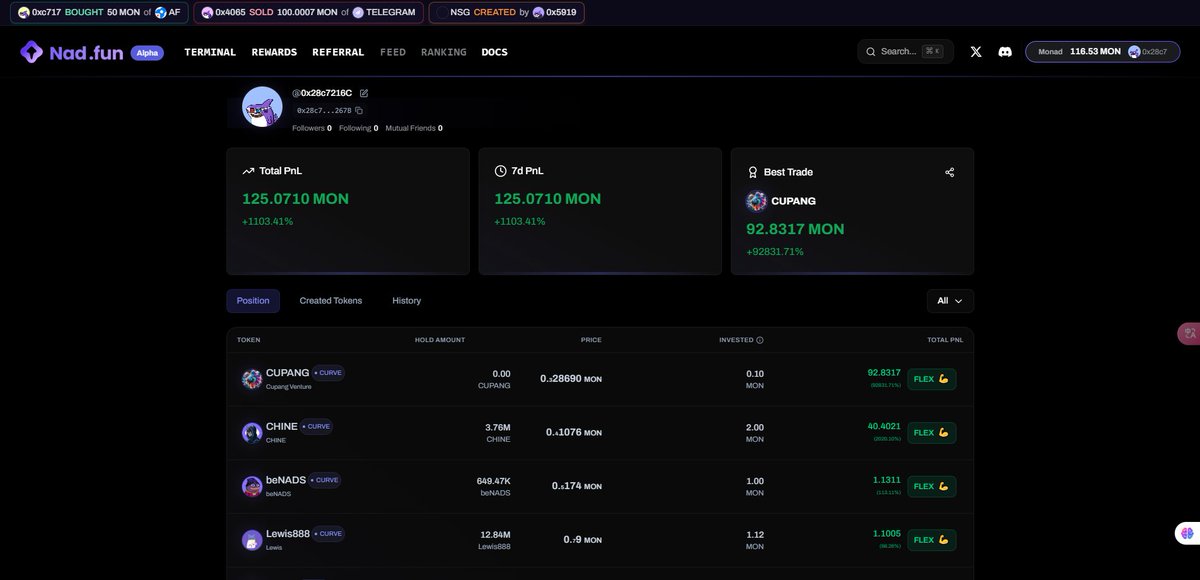Click the beNADS token icon in table
Viewport: 1200px width, 580px height.
coord(252,486)
